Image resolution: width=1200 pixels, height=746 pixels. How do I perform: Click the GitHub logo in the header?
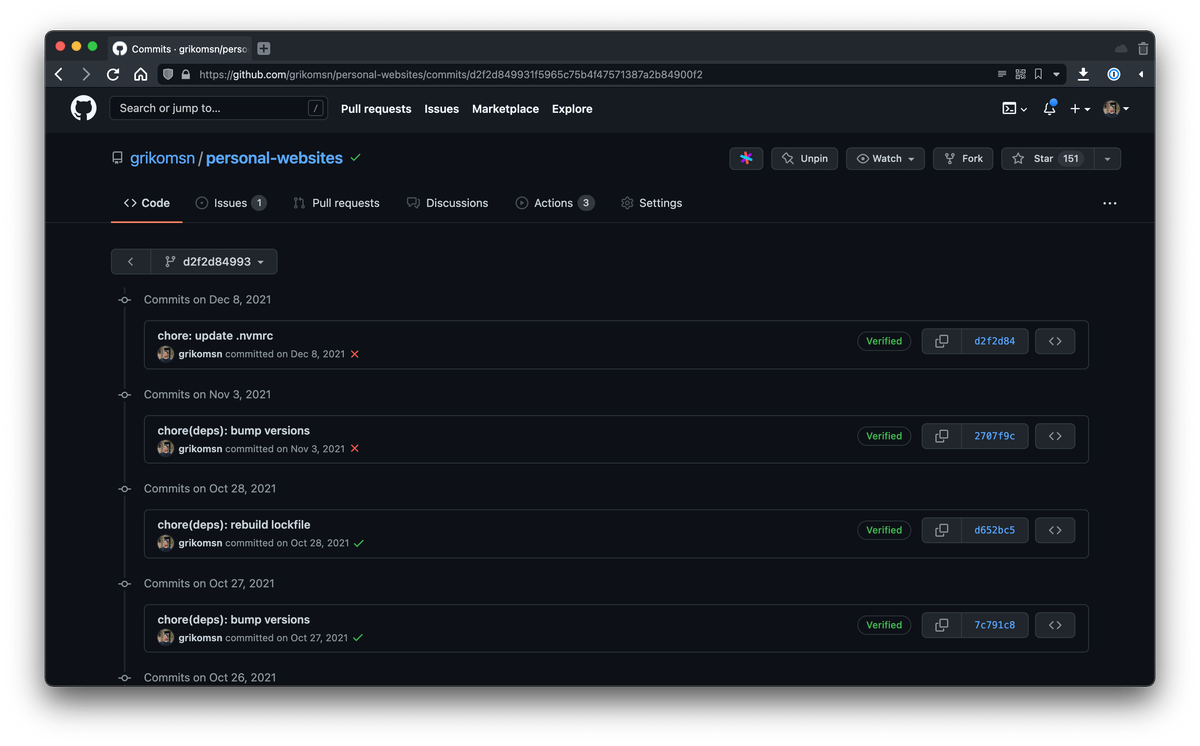click(84, 108)
